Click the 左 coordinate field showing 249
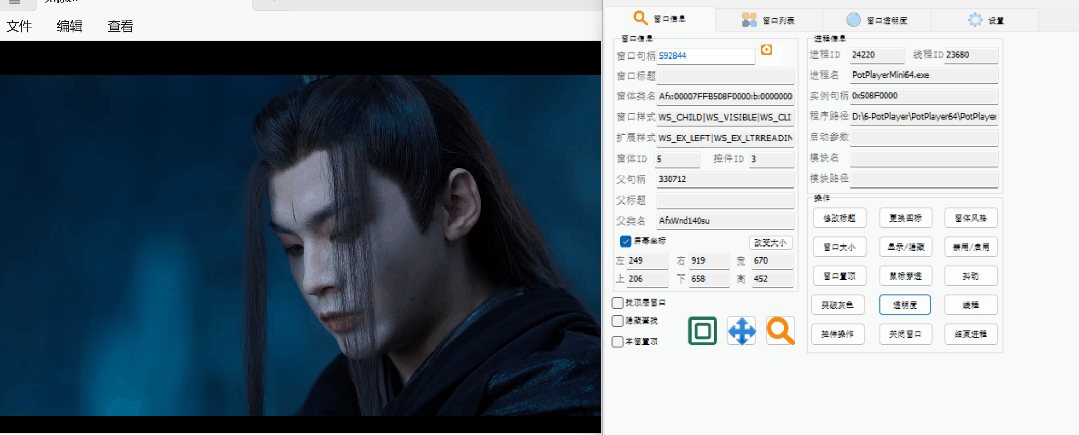This screenshot has height=435, width=1079. pyautogui.click(x=648, y=261)
